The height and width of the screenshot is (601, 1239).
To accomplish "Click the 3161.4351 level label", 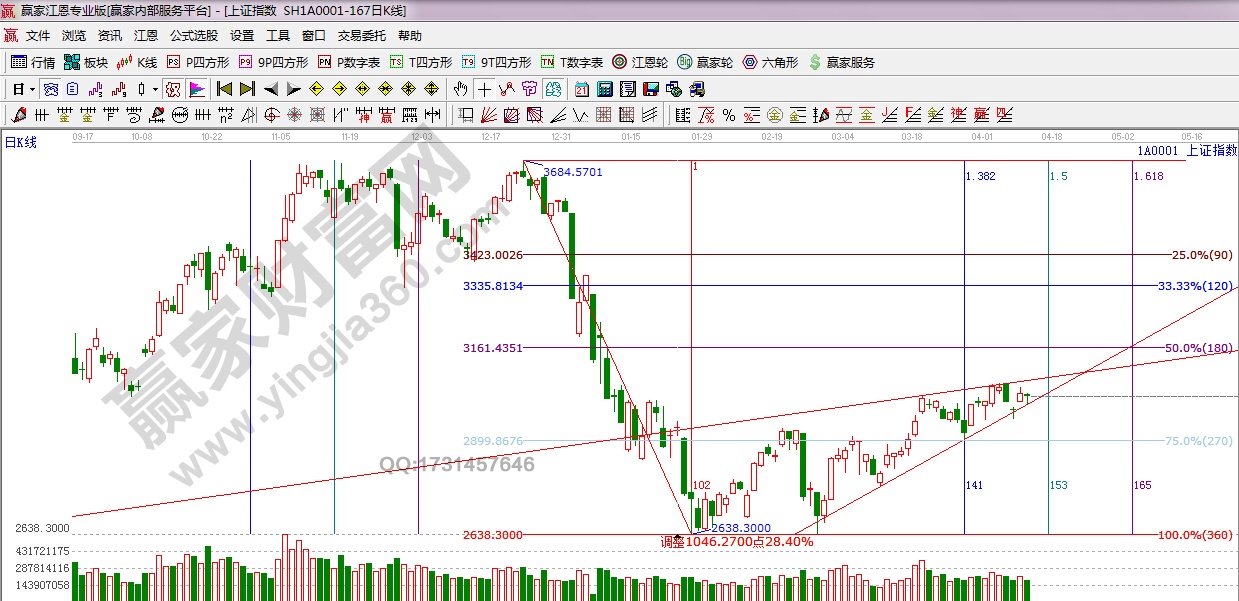I will 493,348.
